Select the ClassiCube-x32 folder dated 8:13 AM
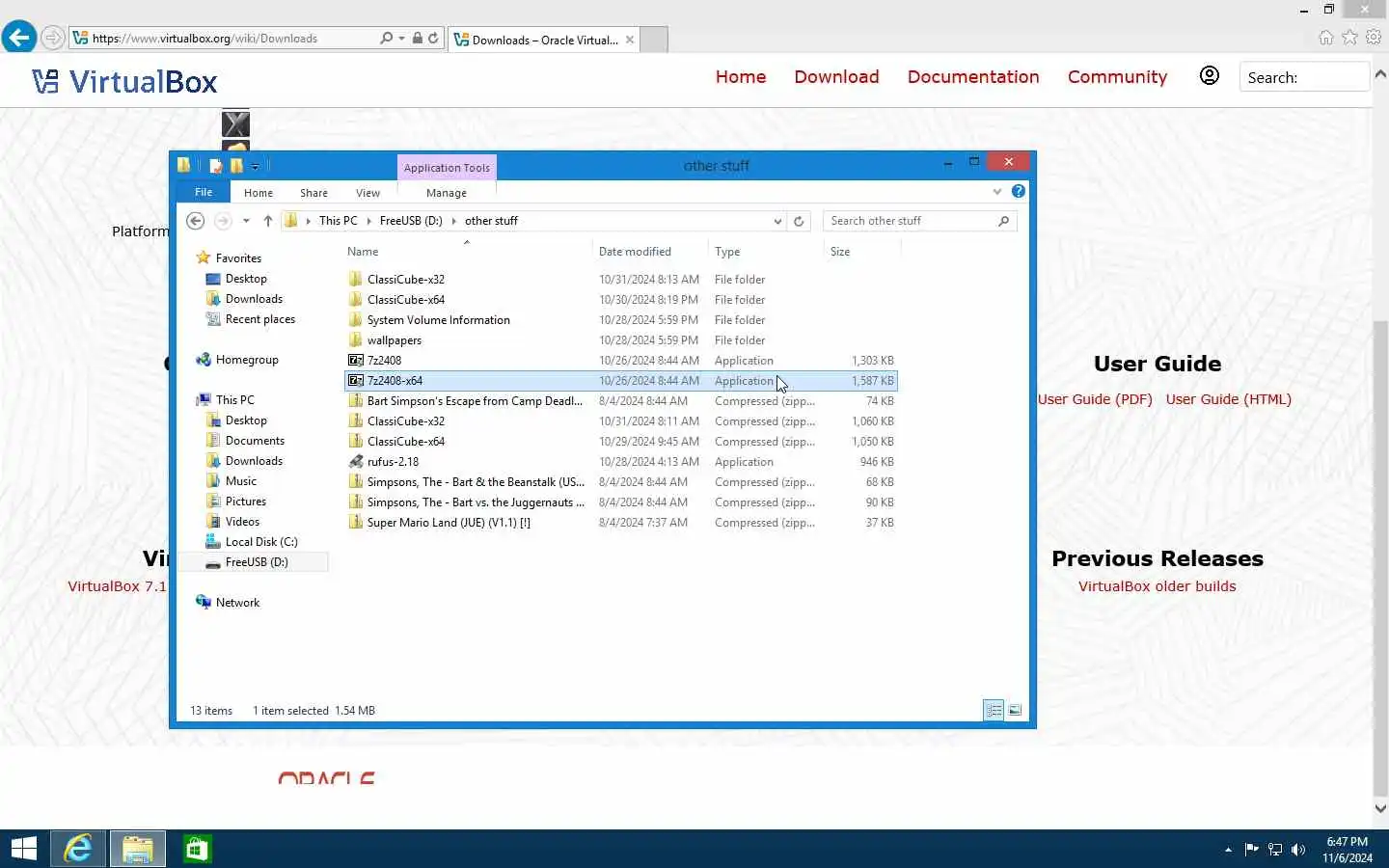Viewport: 1389px width, 868px height. click(x=621, y=280)
